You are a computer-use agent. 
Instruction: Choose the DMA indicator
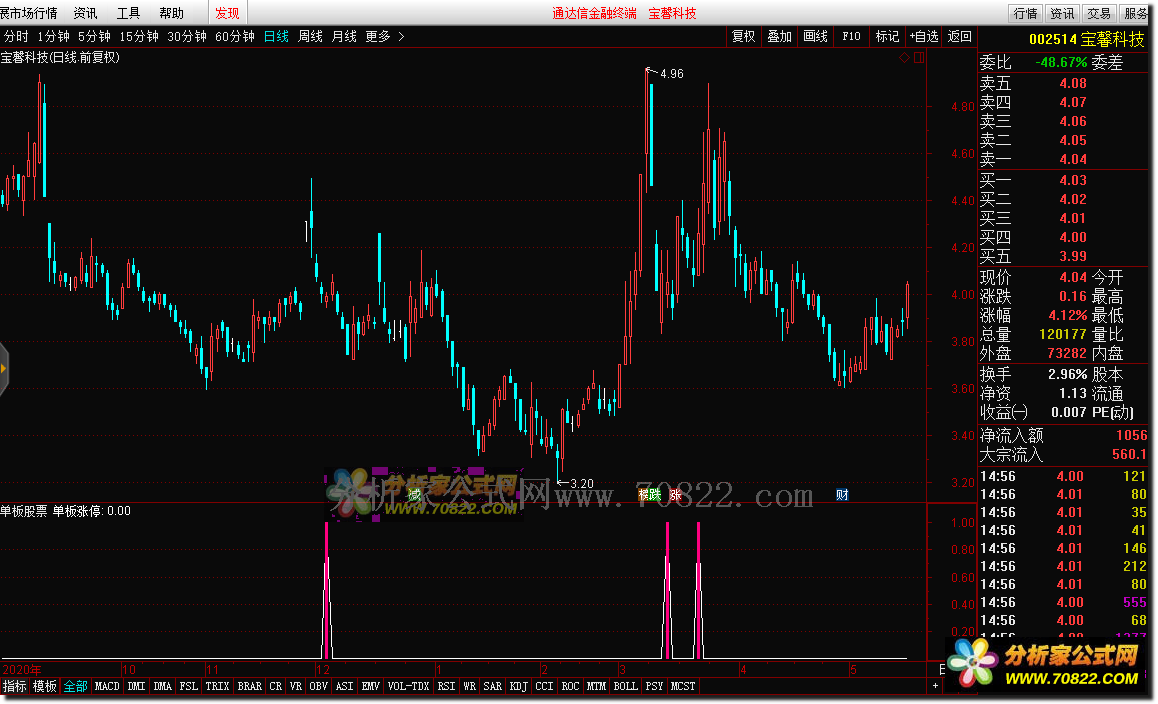coord(162,686)
